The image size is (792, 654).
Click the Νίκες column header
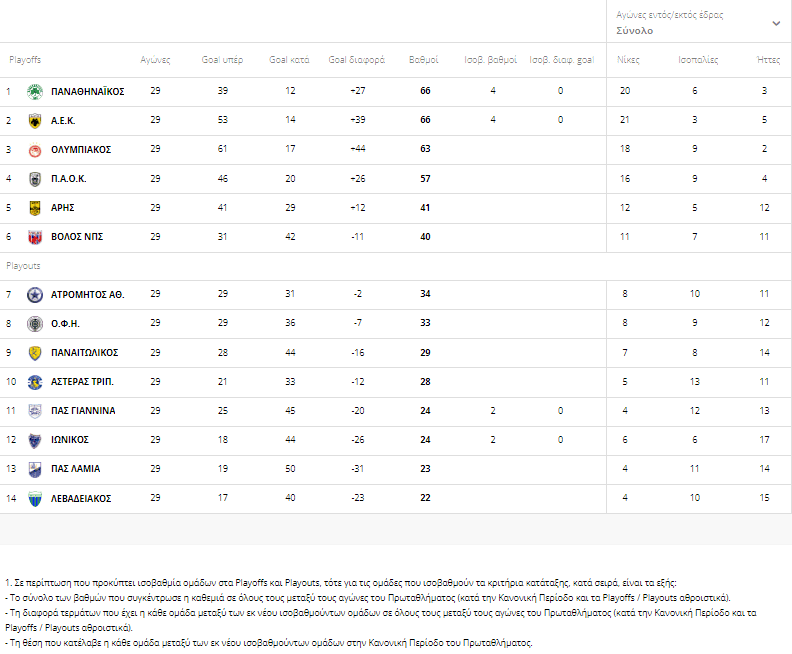coord(628,60)
